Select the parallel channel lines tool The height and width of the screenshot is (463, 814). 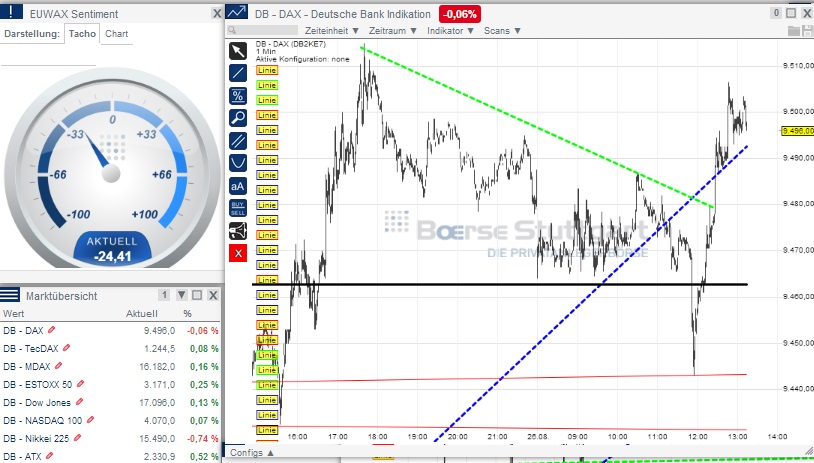[x=238, y=141]
